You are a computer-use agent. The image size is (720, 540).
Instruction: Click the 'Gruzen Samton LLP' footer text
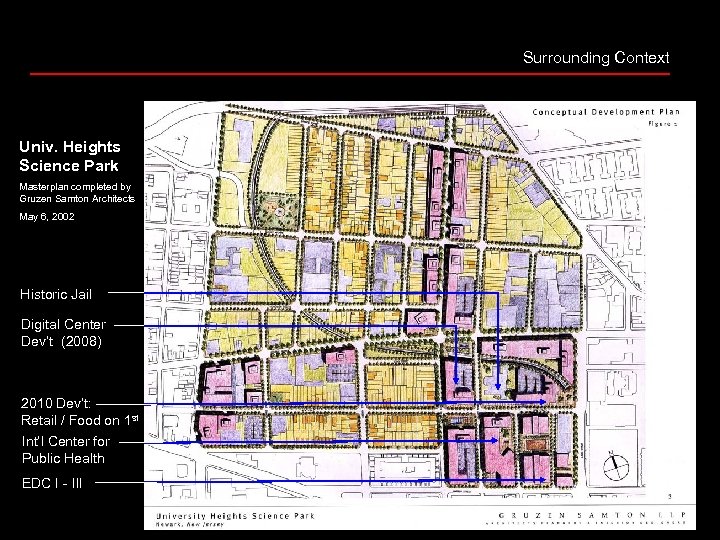pos(592,515)
